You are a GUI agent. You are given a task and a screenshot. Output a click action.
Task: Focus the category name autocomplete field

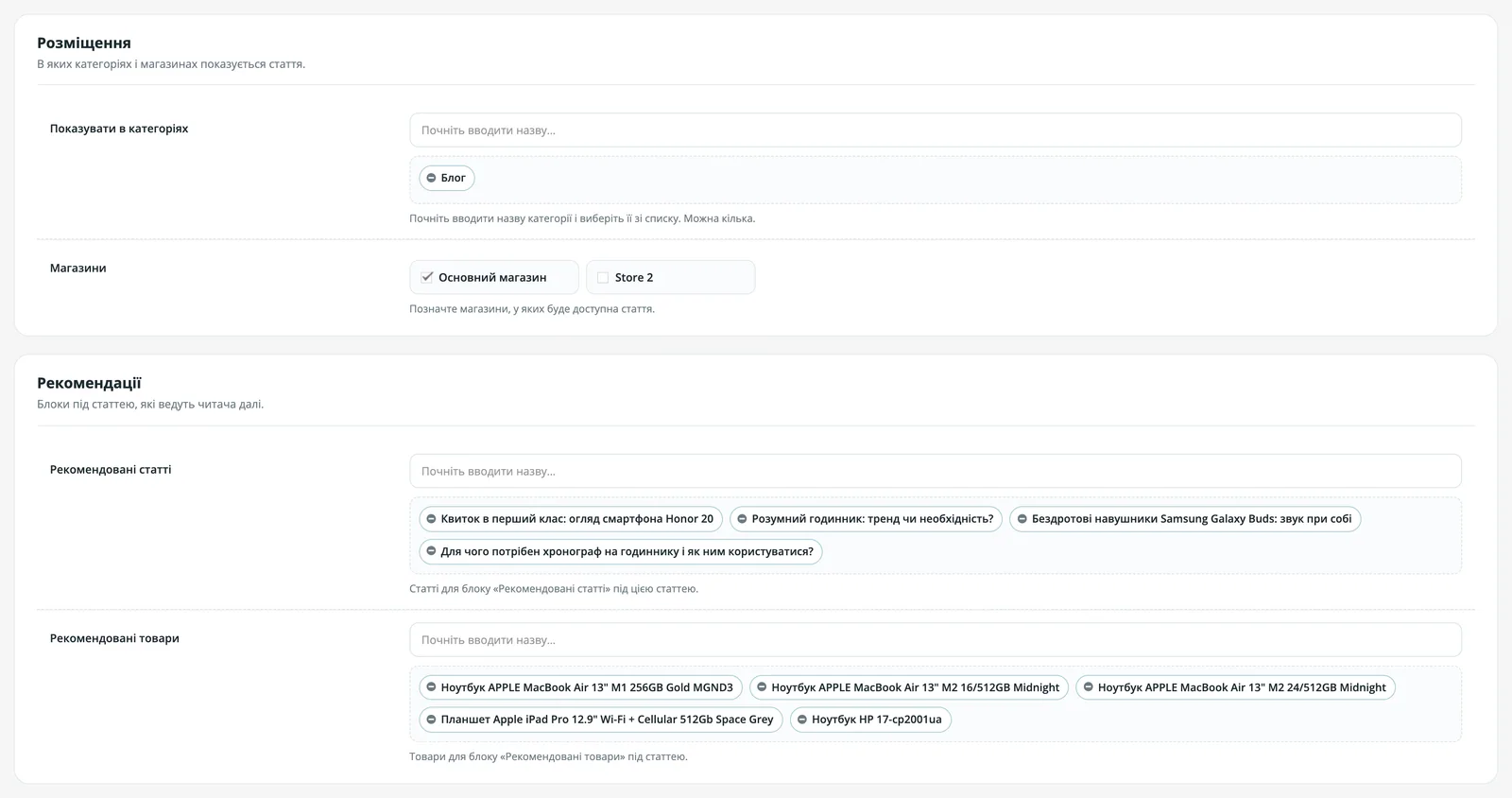pyautogui.click(x=936, y=130)
